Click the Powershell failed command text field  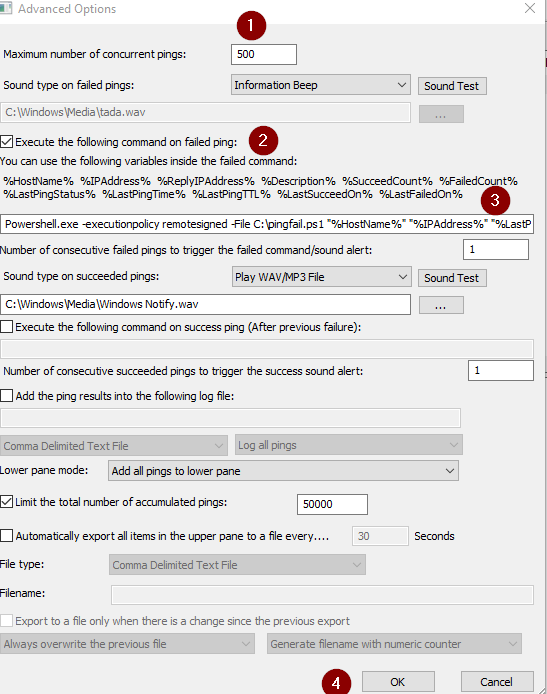point(267,224)
